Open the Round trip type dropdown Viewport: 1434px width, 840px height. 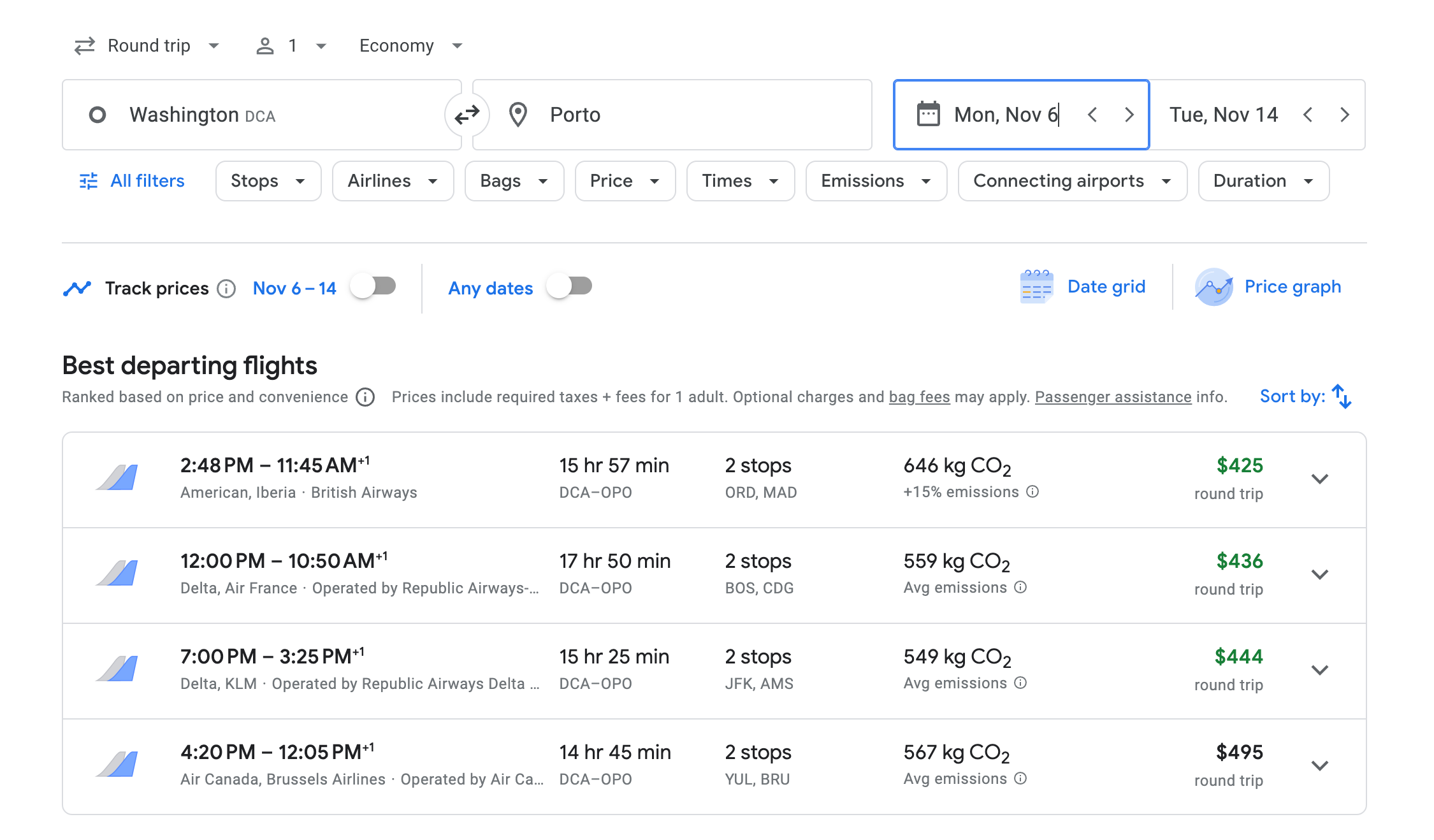pos(148,46)
